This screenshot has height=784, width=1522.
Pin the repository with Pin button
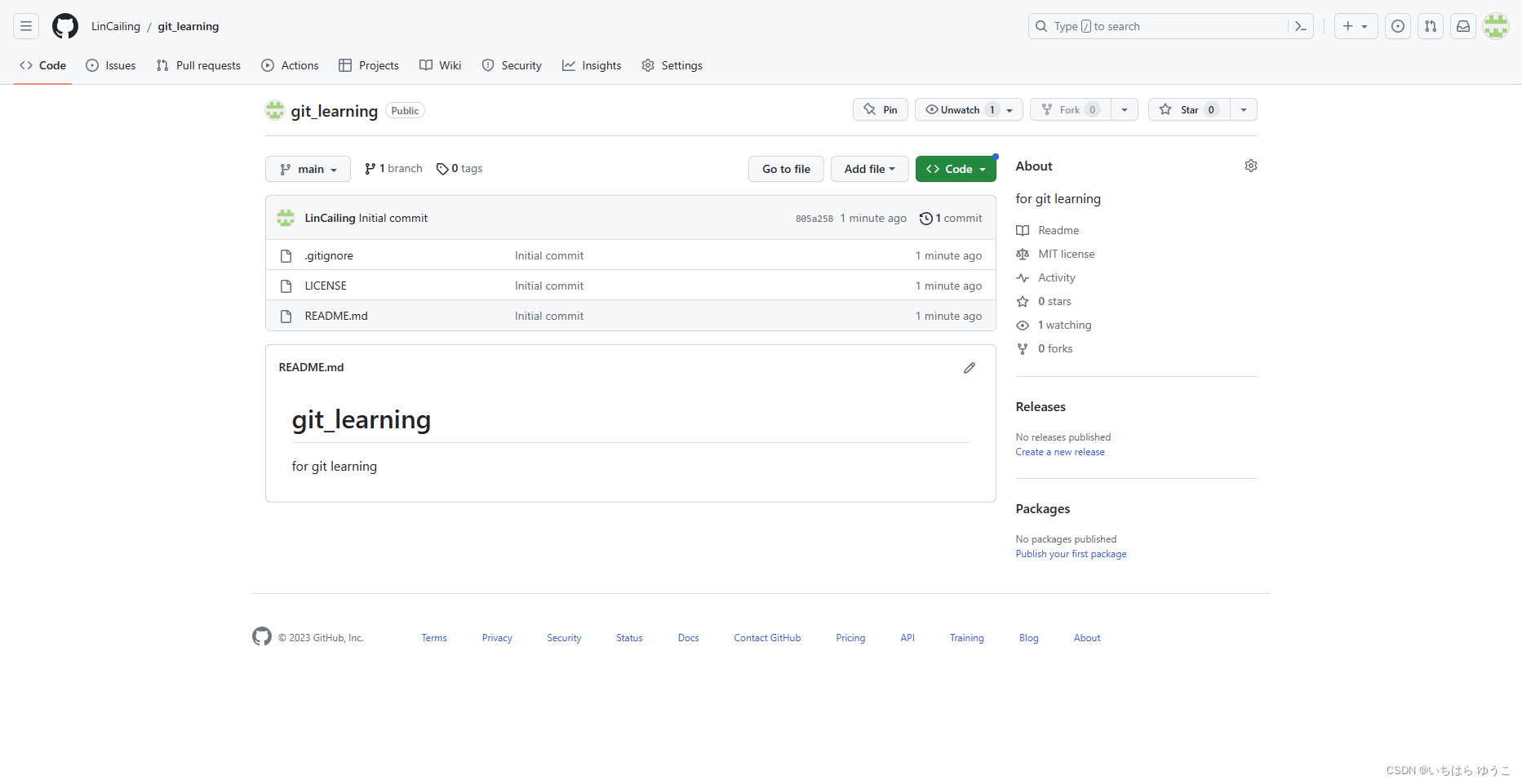coord(881,109)
